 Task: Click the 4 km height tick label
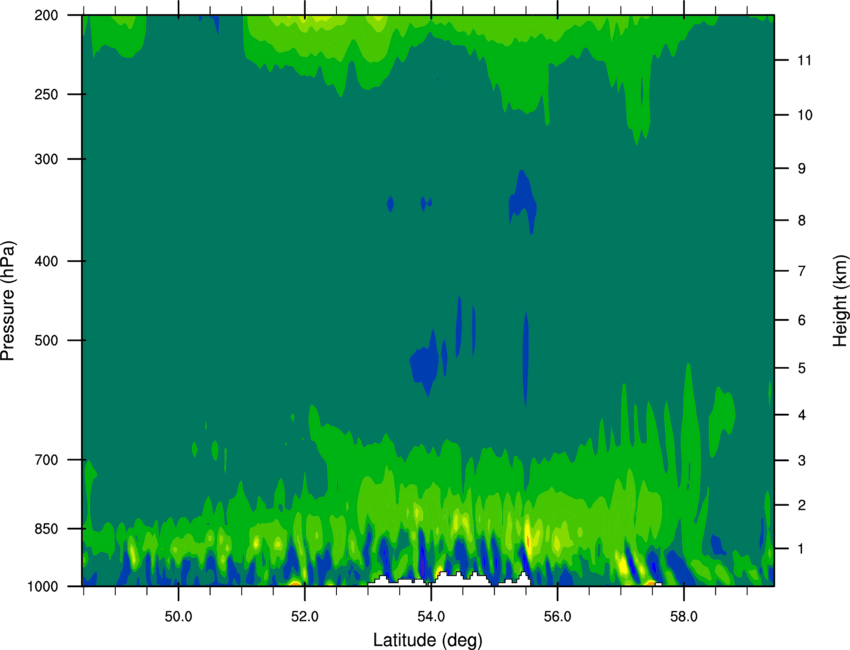tap(802, 415)
